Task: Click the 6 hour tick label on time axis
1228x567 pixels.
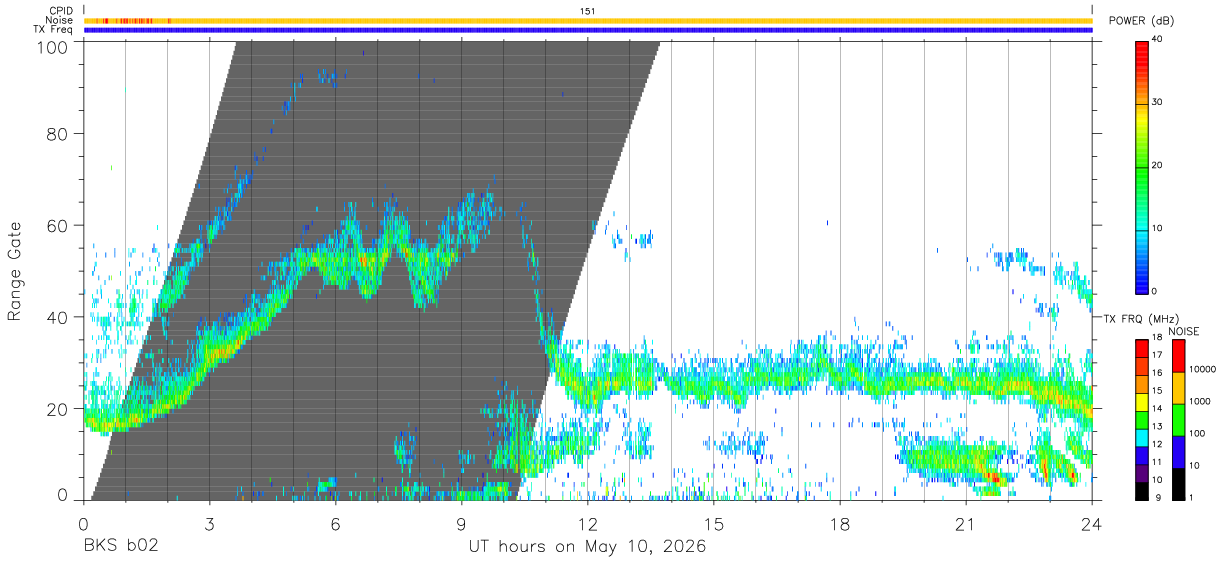Action: pyautogui.click(x=336, y=523)
